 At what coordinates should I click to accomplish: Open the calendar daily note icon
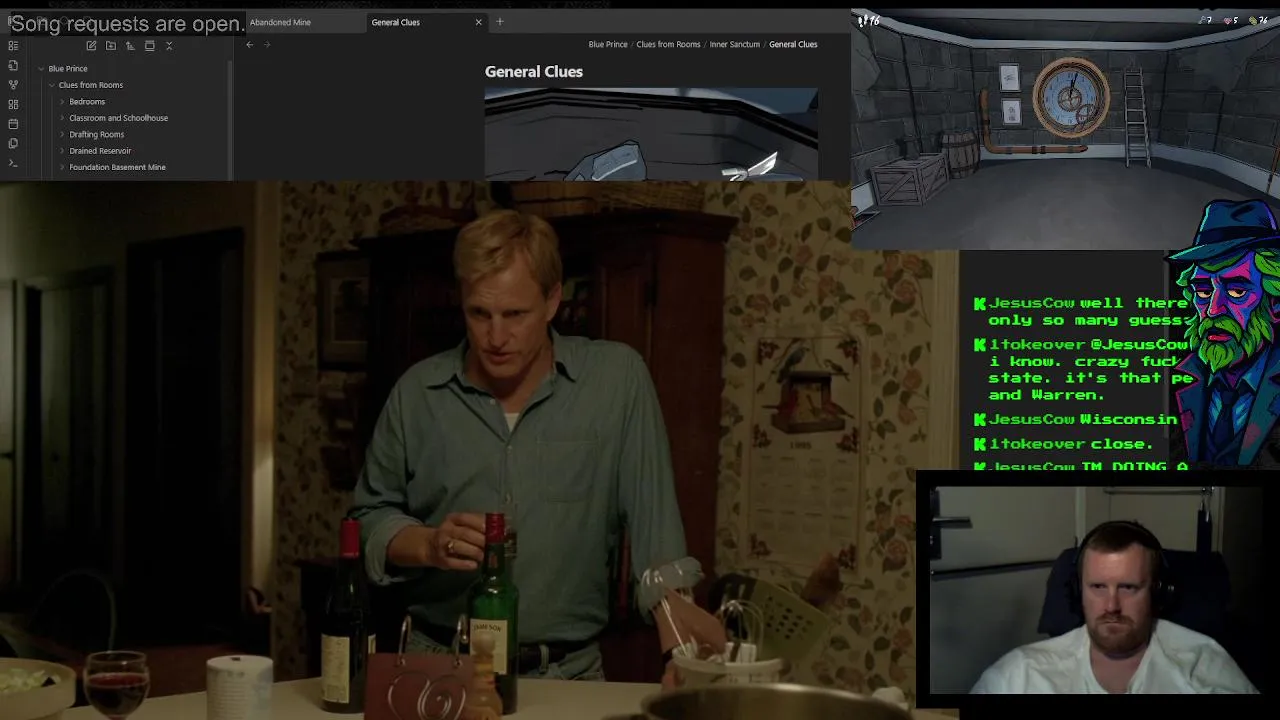(13, 124)
